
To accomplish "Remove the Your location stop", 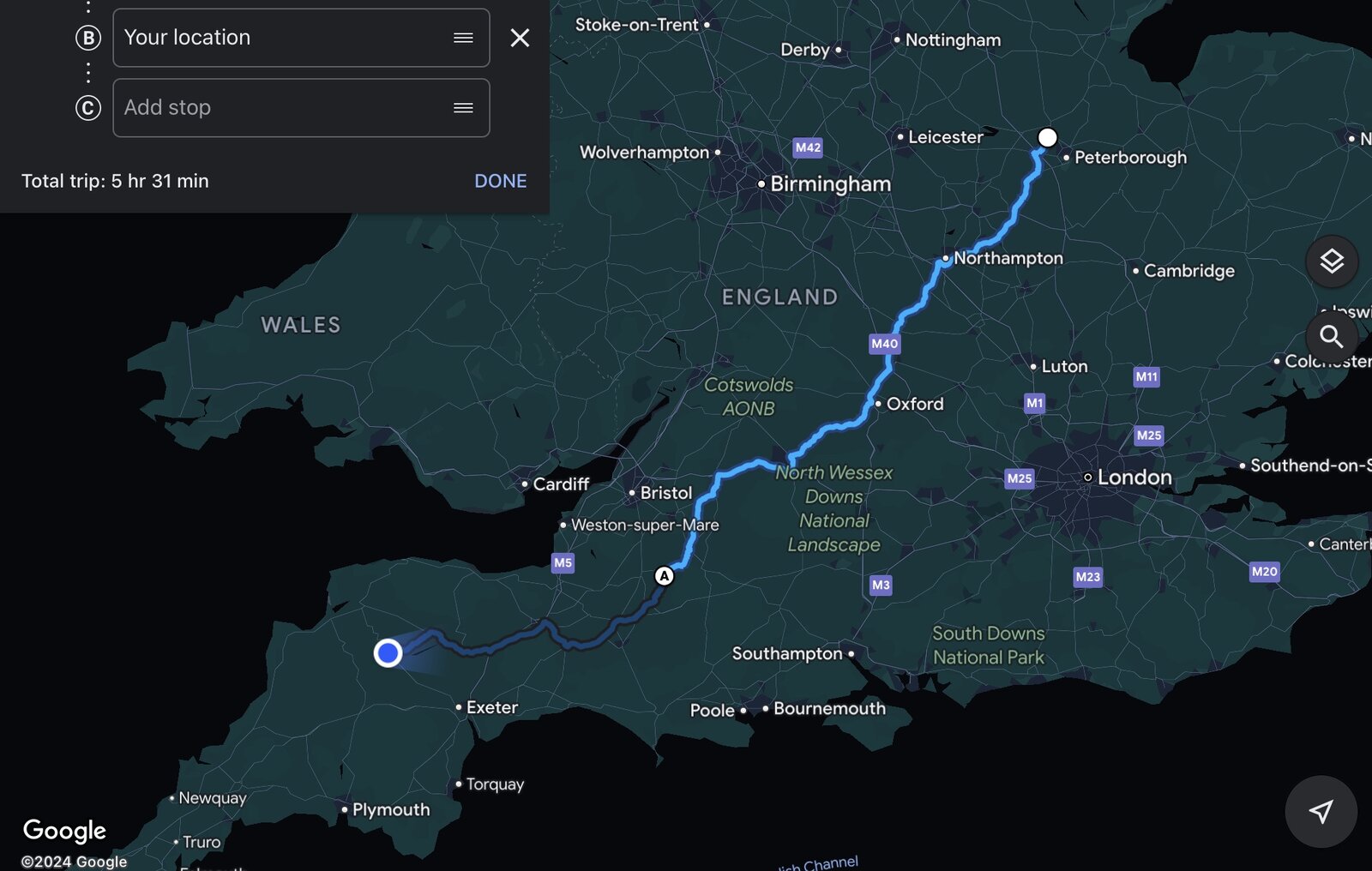I will pyautogui.click(x=520, y=38).
